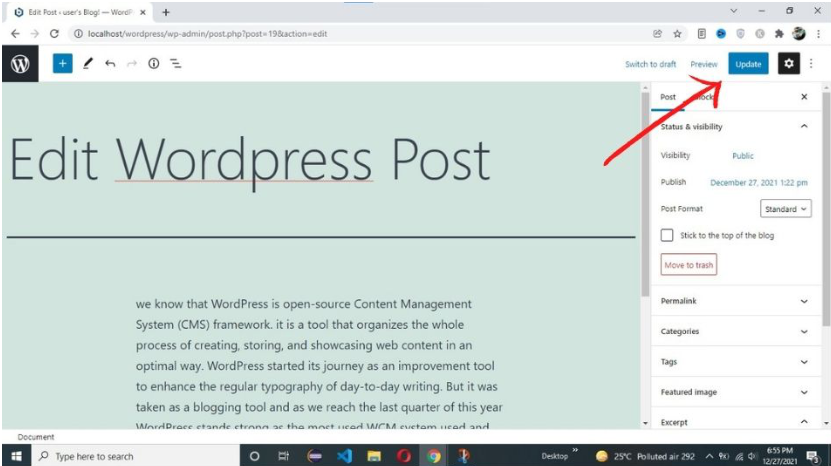Screen dimensions: 831x466
Task: Open the Chrome extensions puzzle icon
Action: point(779,33)
